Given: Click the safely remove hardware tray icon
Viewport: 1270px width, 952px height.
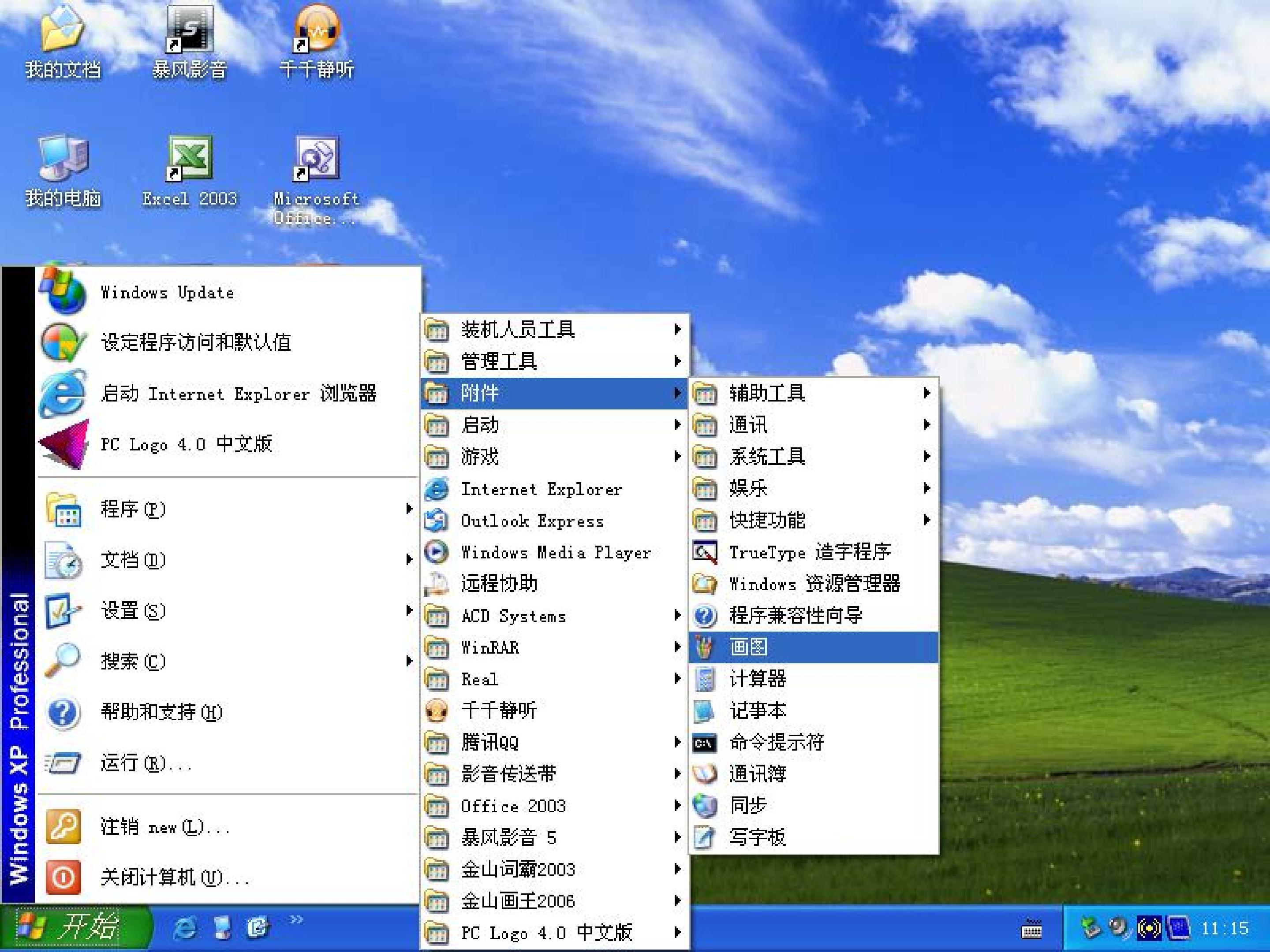Looking at the screenshot, I should [1090, 928].
